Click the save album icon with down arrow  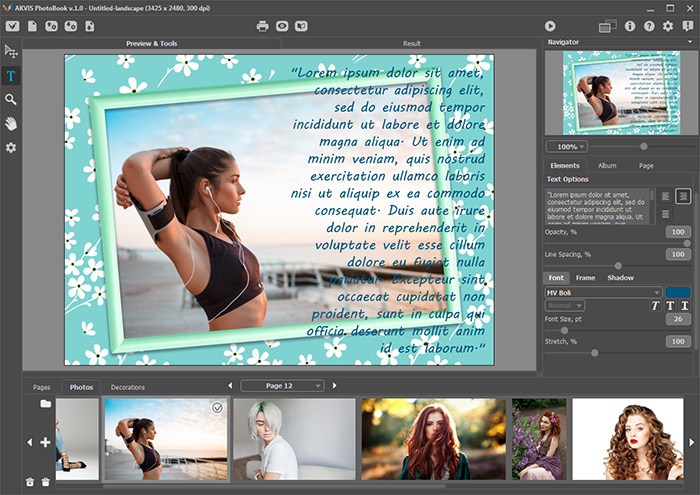[x=71, y=26]
